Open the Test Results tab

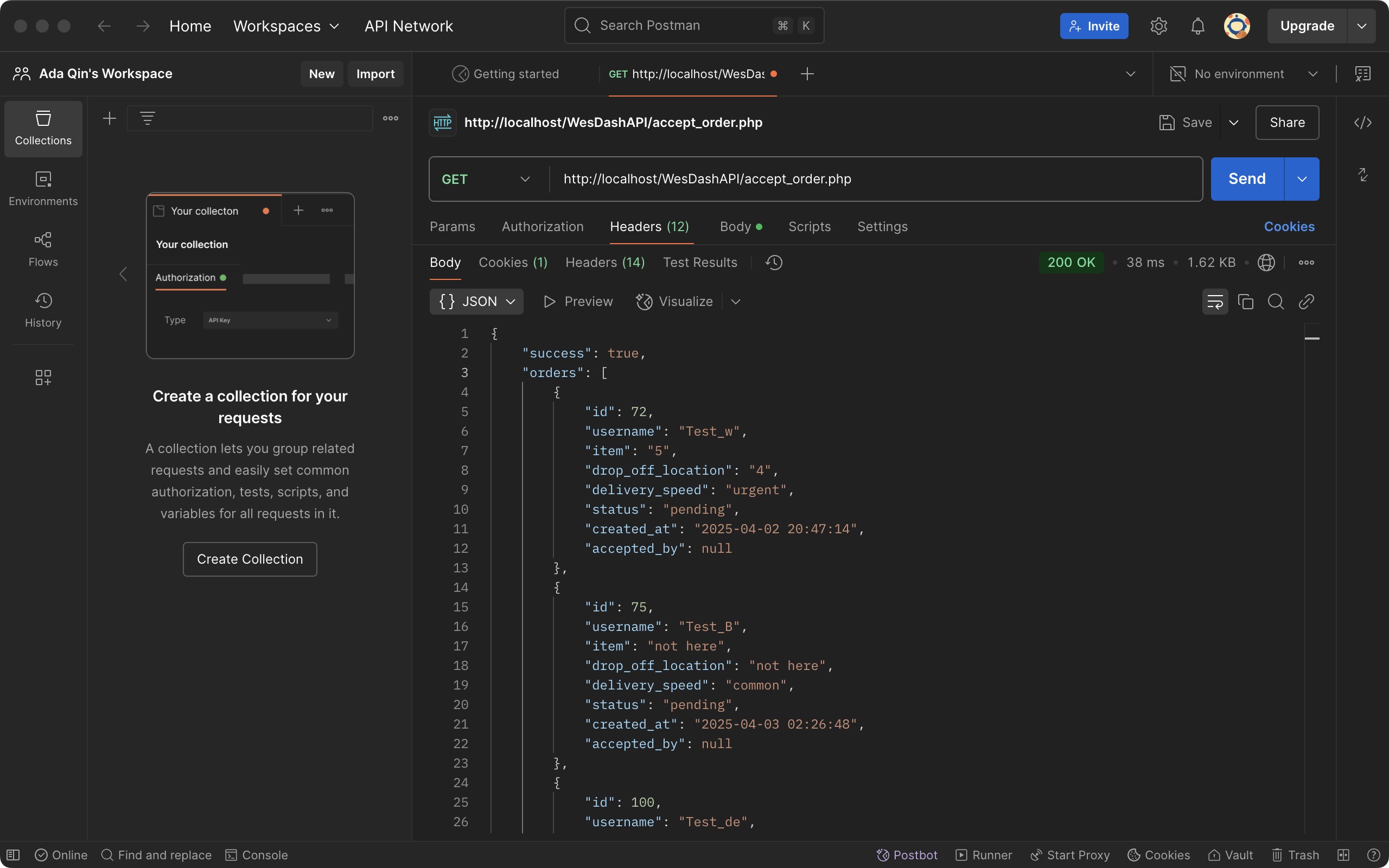click(x=700, y=263)
